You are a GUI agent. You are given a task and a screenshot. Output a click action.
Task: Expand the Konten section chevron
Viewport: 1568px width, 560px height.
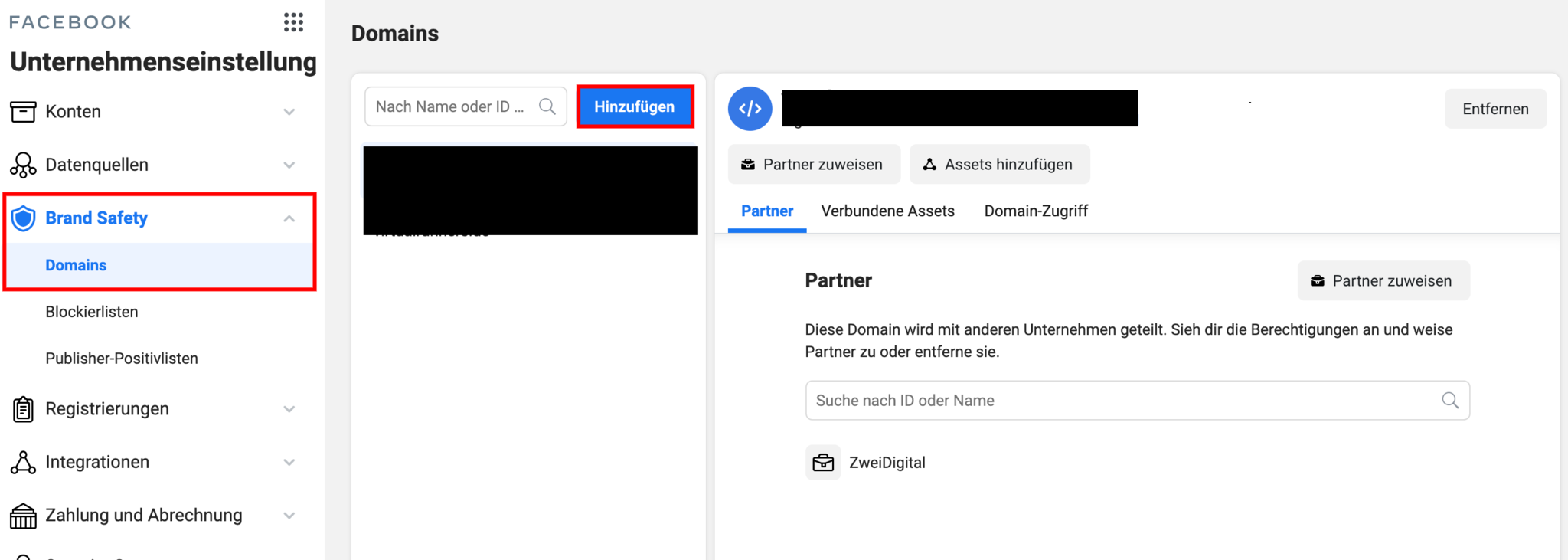(289, 112)
